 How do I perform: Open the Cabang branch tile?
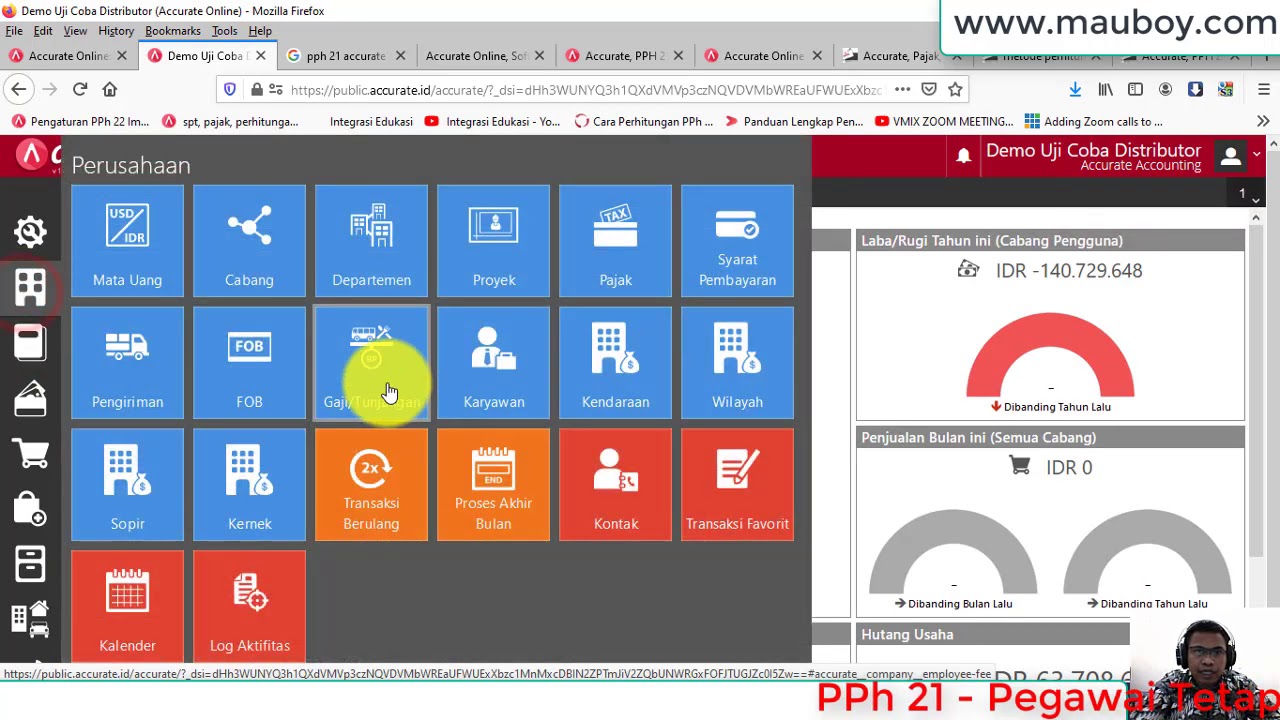[x=249, y=241]
